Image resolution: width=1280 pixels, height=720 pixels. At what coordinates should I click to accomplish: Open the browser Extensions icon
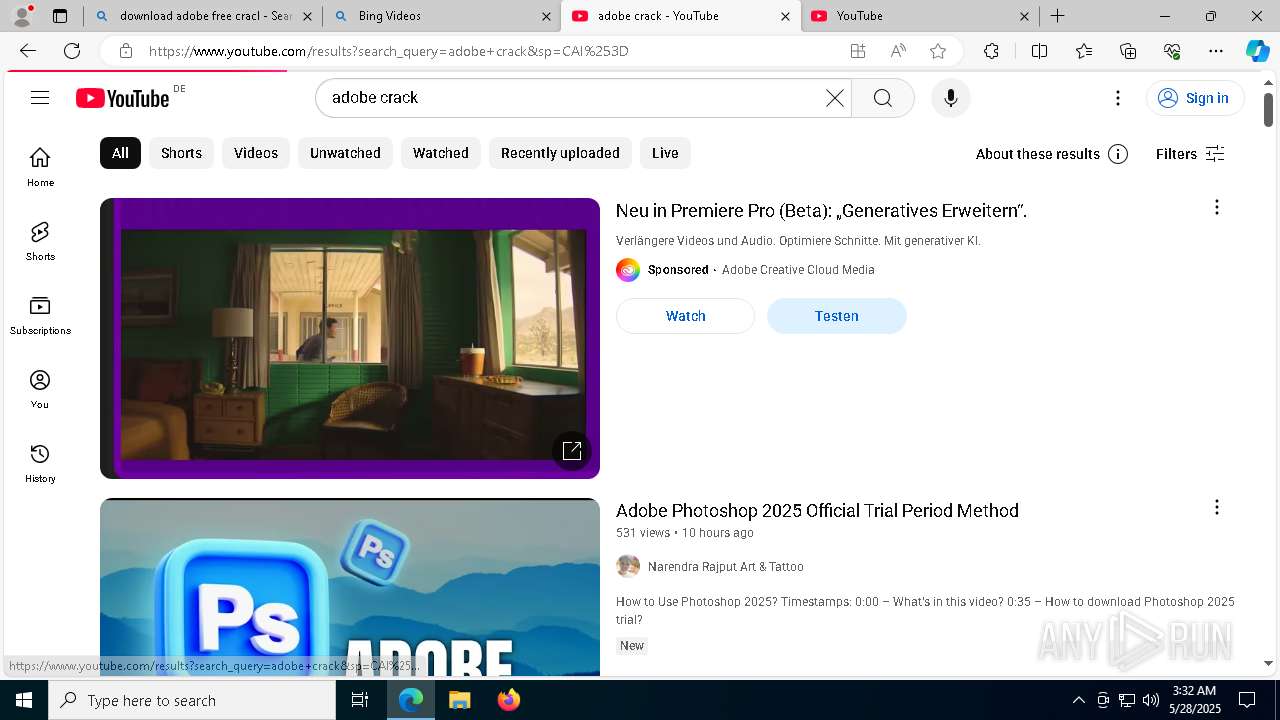991,51
